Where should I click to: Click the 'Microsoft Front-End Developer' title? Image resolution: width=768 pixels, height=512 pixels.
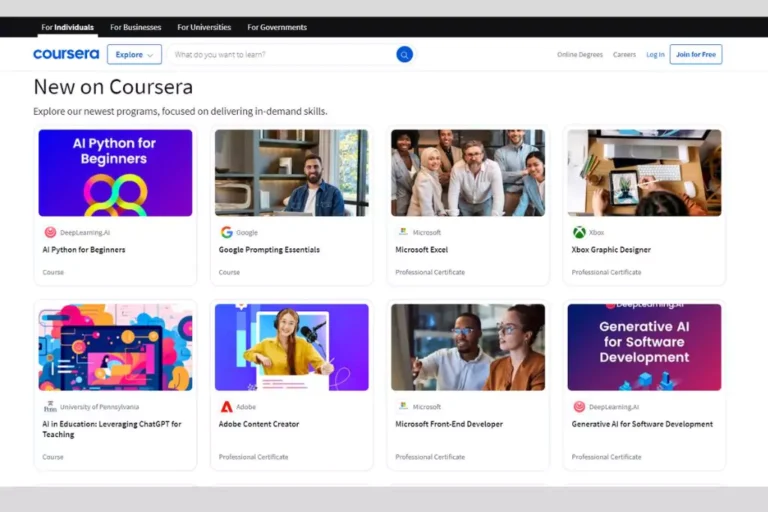tap(449, 424)
